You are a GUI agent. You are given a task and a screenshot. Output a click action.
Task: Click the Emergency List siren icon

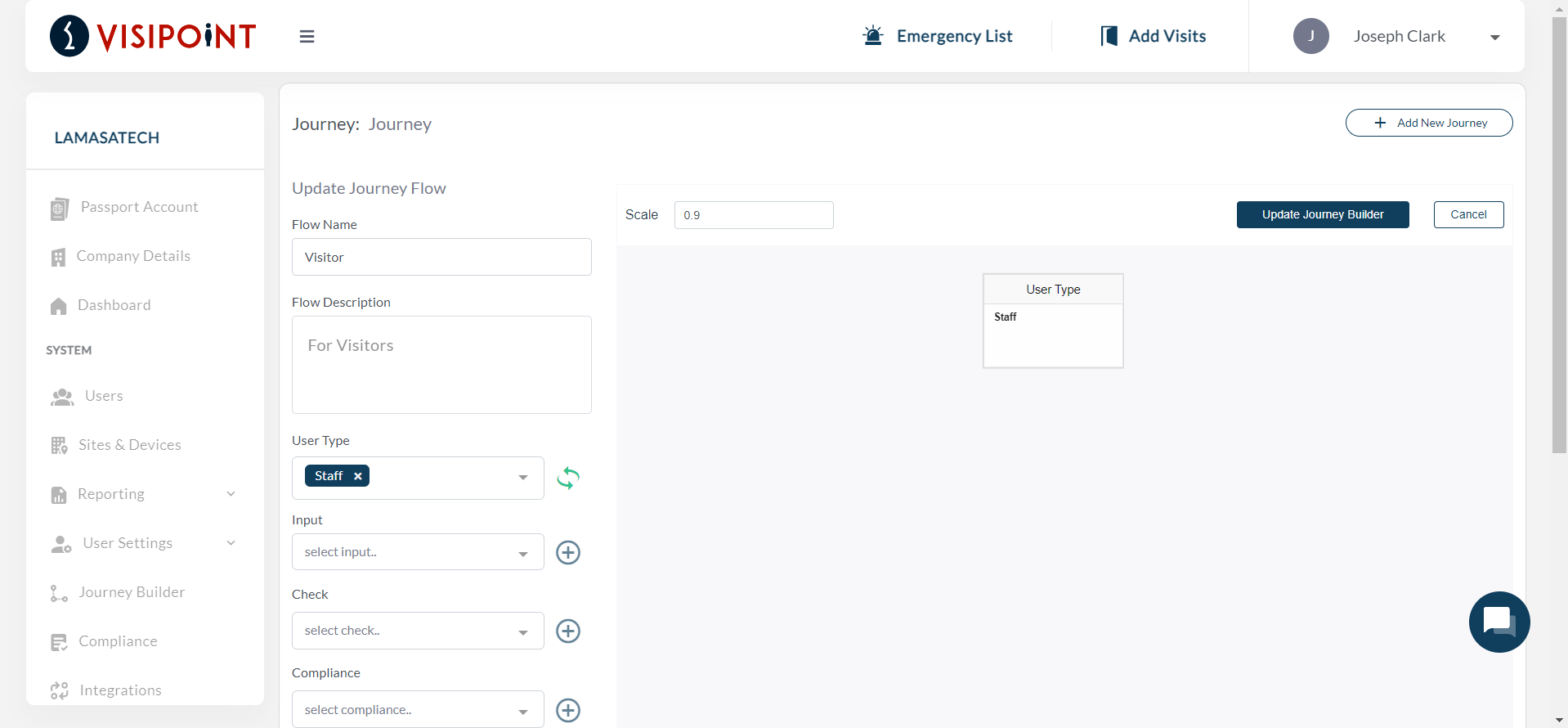(x=873, y=36)
